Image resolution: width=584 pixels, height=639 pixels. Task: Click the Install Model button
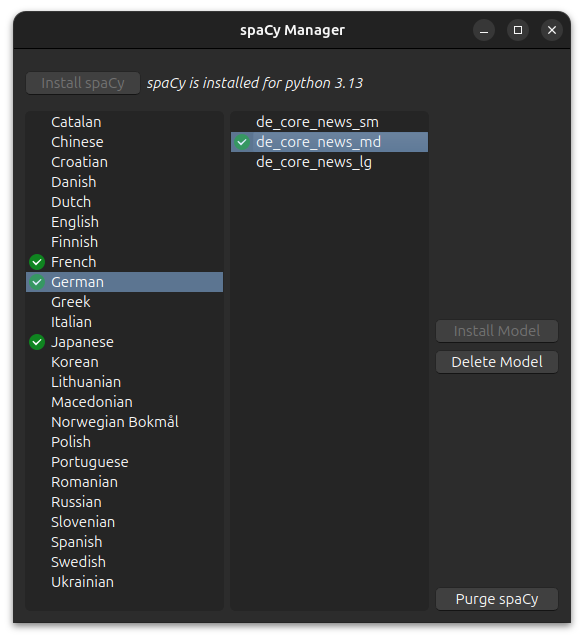497,331
